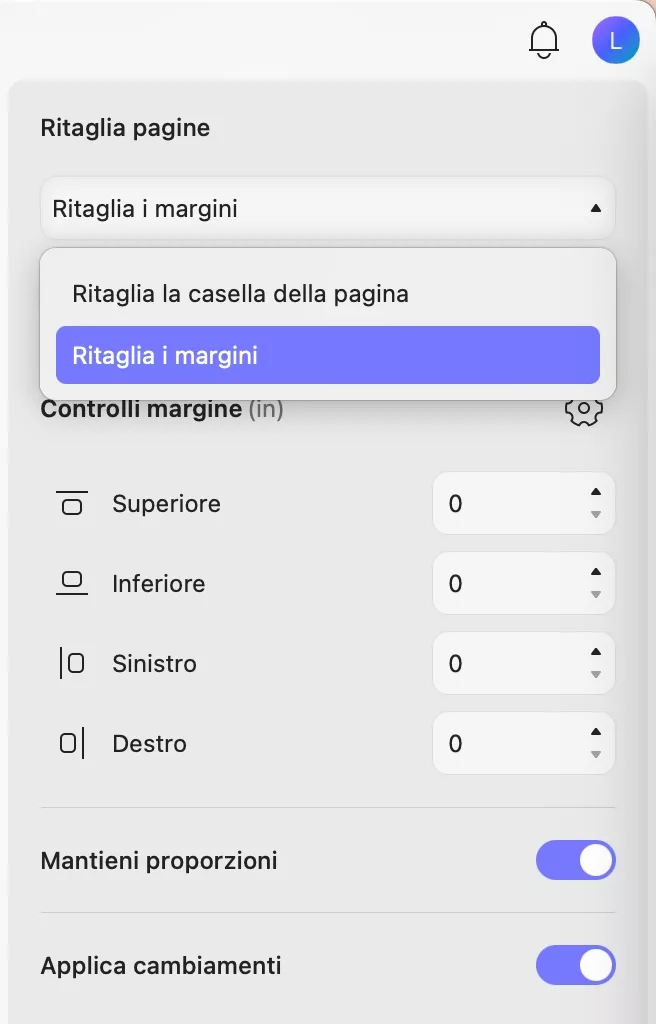The image size is (656, 1024).
Task: Click the Destro margin icon
Action: (x=71, y=743)
